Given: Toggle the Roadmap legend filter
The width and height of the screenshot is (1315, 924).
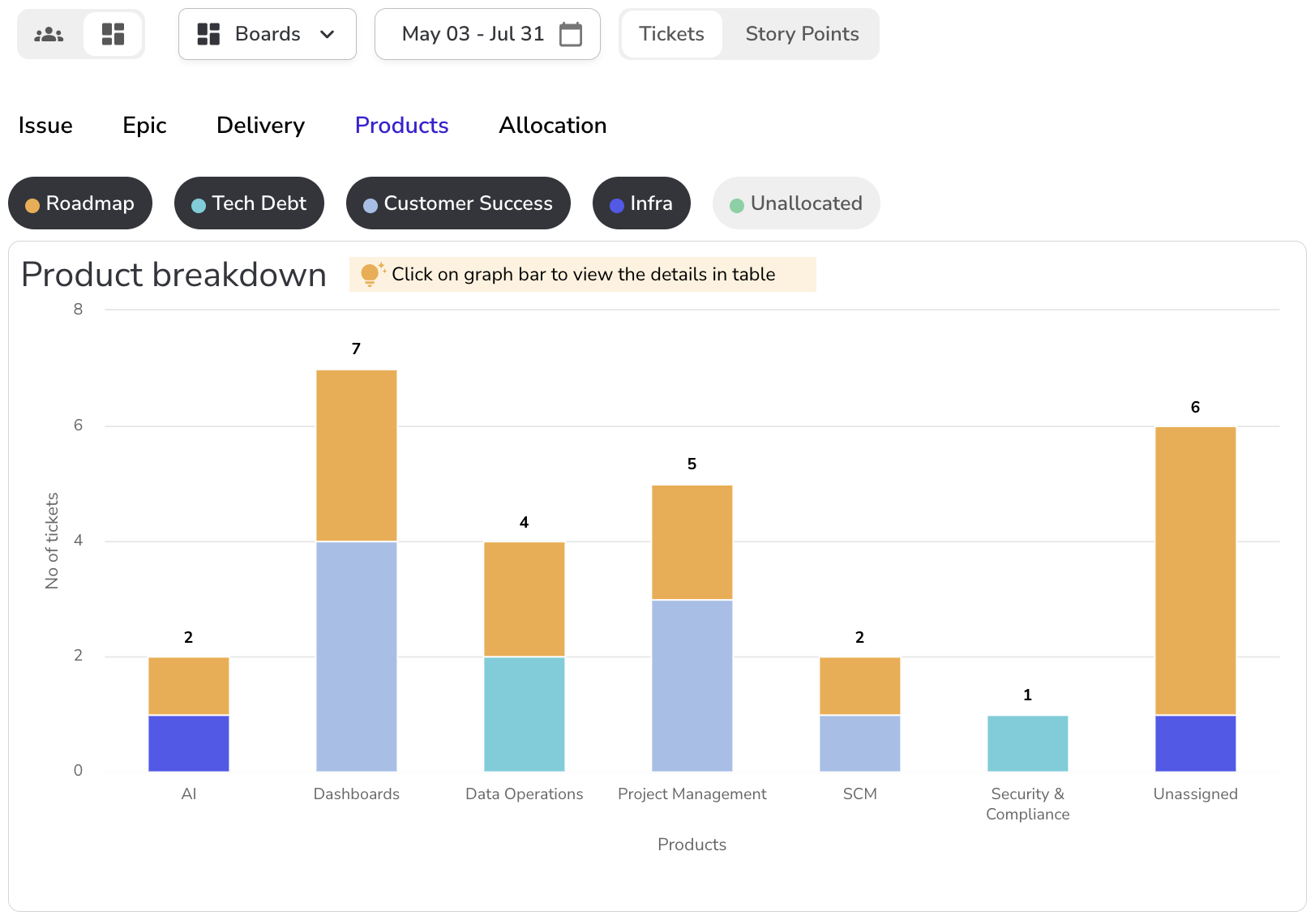Looking at the screenshot, I should 80,203.
